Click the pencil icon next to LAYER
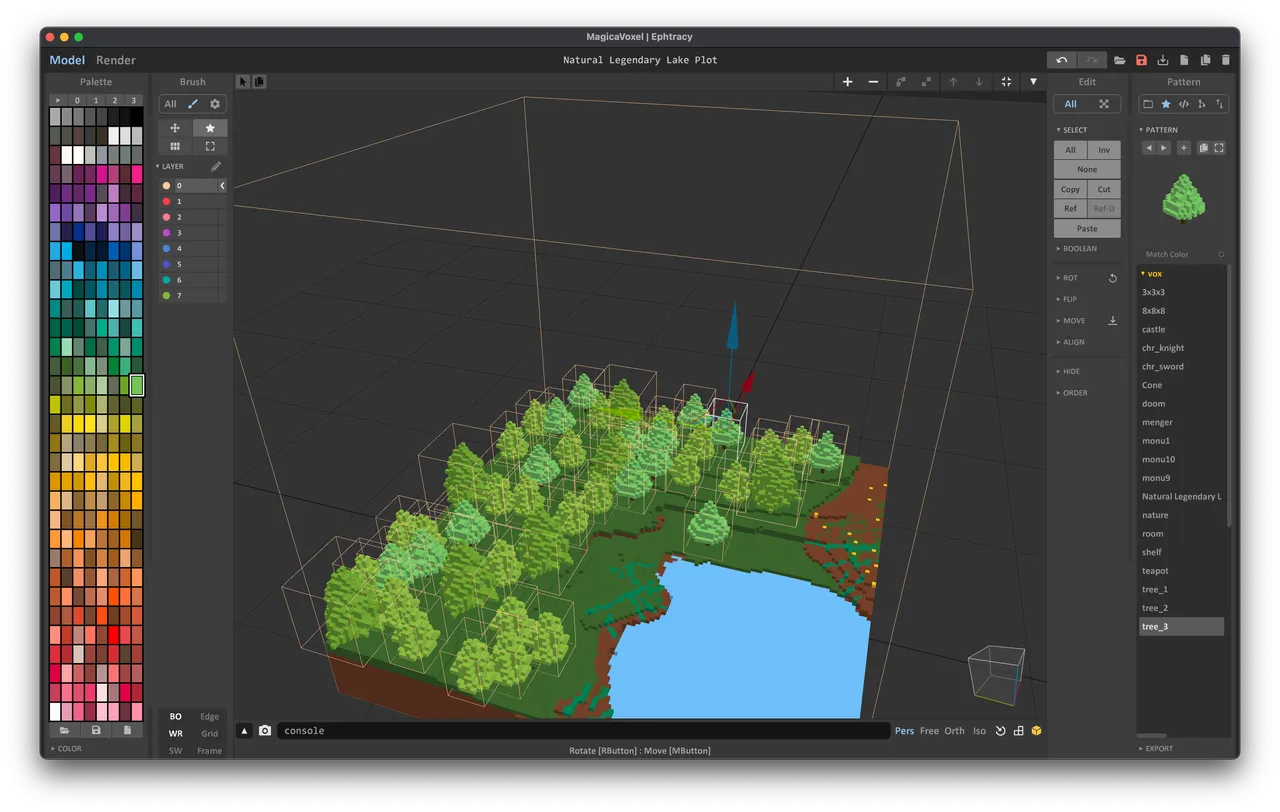This screenshot has height=812, width=1280. (216, 167)
